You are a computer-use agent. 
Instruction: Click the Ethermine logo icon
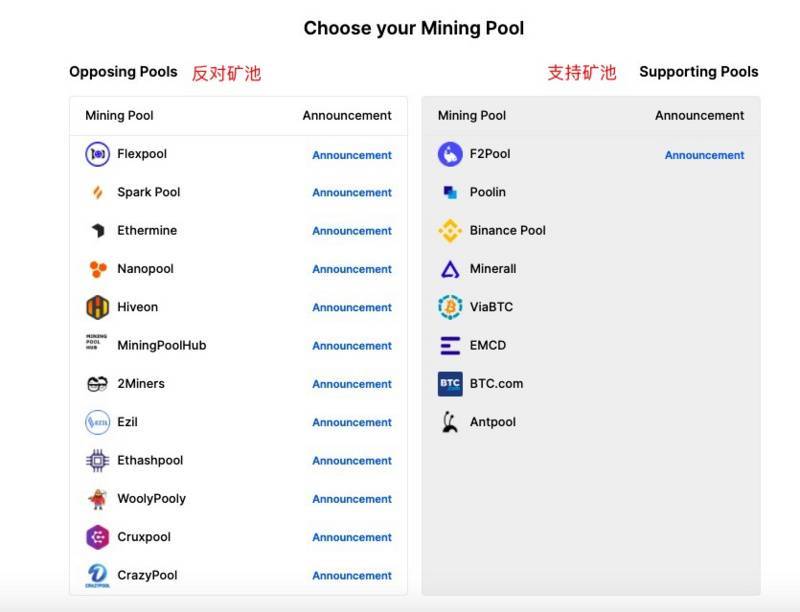tap(96, 230)
